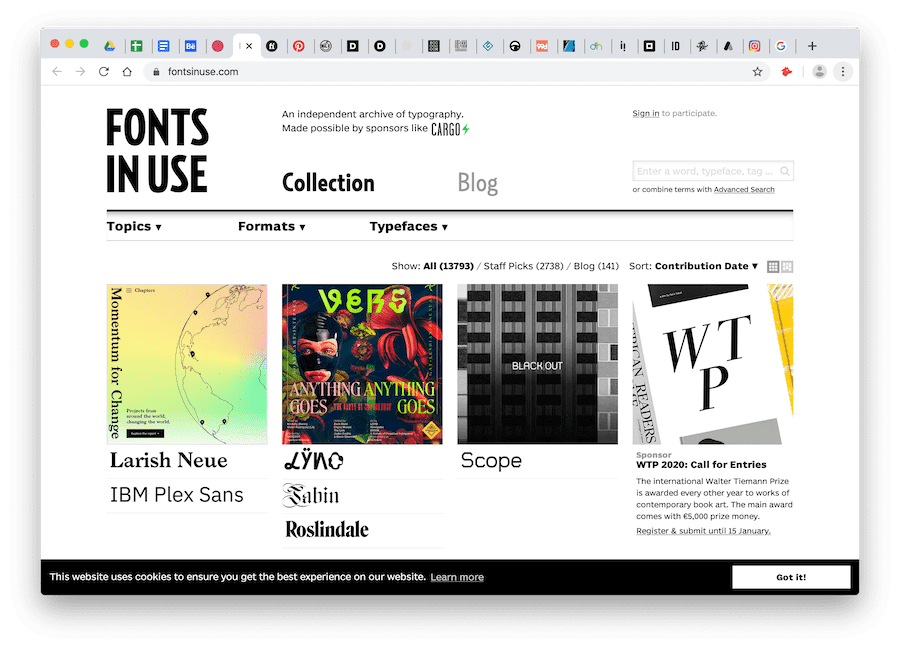The width and height of the screenshot is (900, 649).
Task: Open the Chrome three-dot menu
Action: [x=843, y=72]
